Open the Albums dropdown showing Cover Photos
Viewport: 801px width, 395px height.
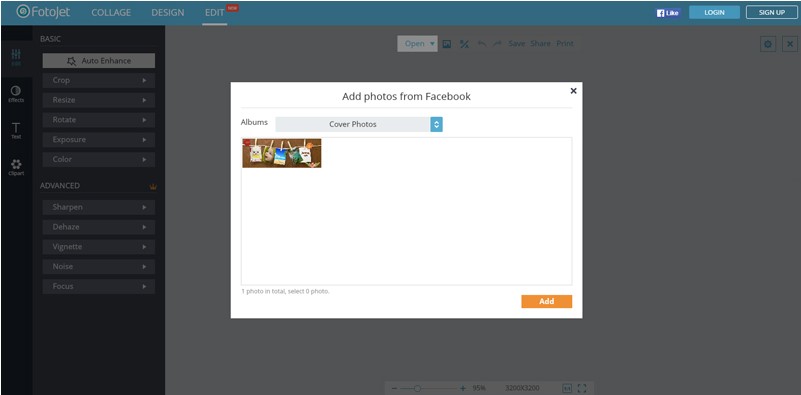click(x=359, y=124)
